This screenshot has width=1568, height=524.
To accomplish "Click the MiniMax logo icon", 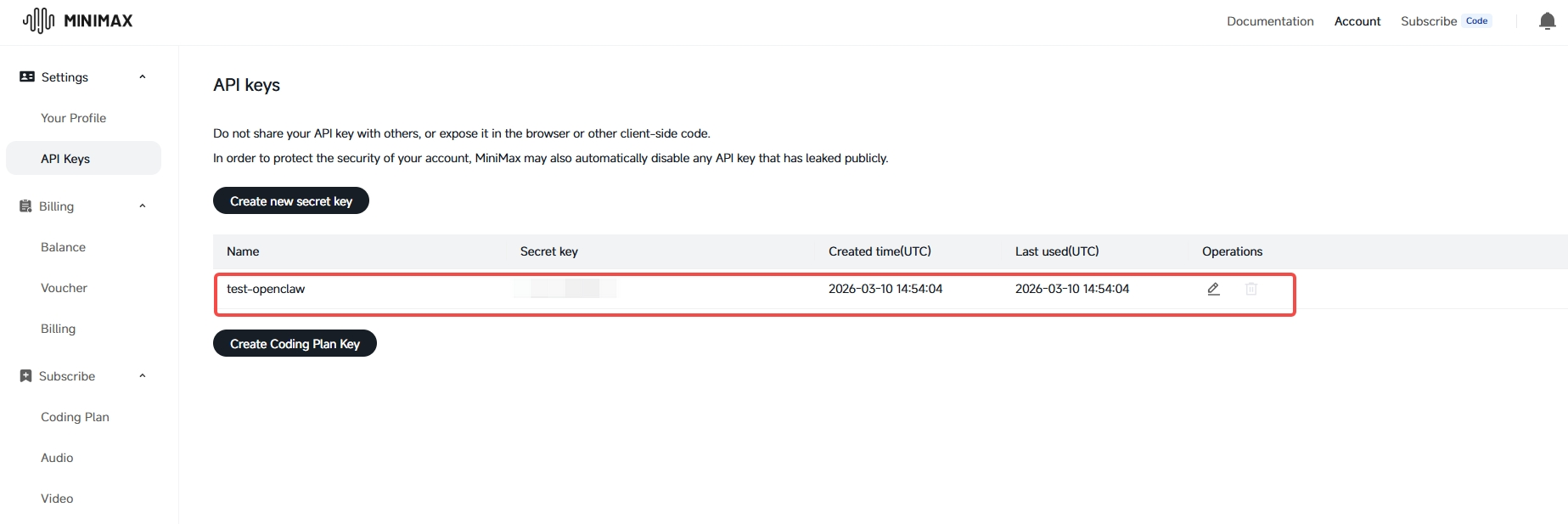I will pos(38,20).
